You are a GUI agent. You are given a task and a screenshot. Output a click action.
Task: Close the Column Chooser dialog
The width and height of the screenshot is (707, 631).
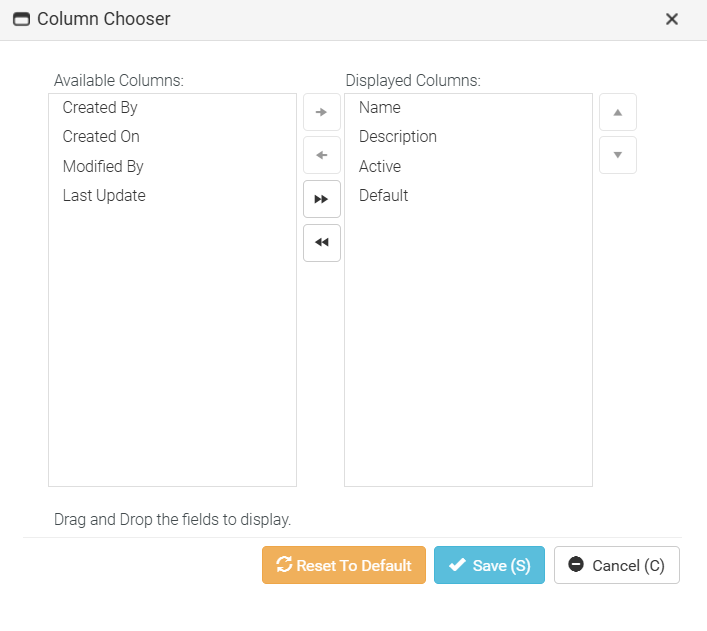tap(672, 19)
